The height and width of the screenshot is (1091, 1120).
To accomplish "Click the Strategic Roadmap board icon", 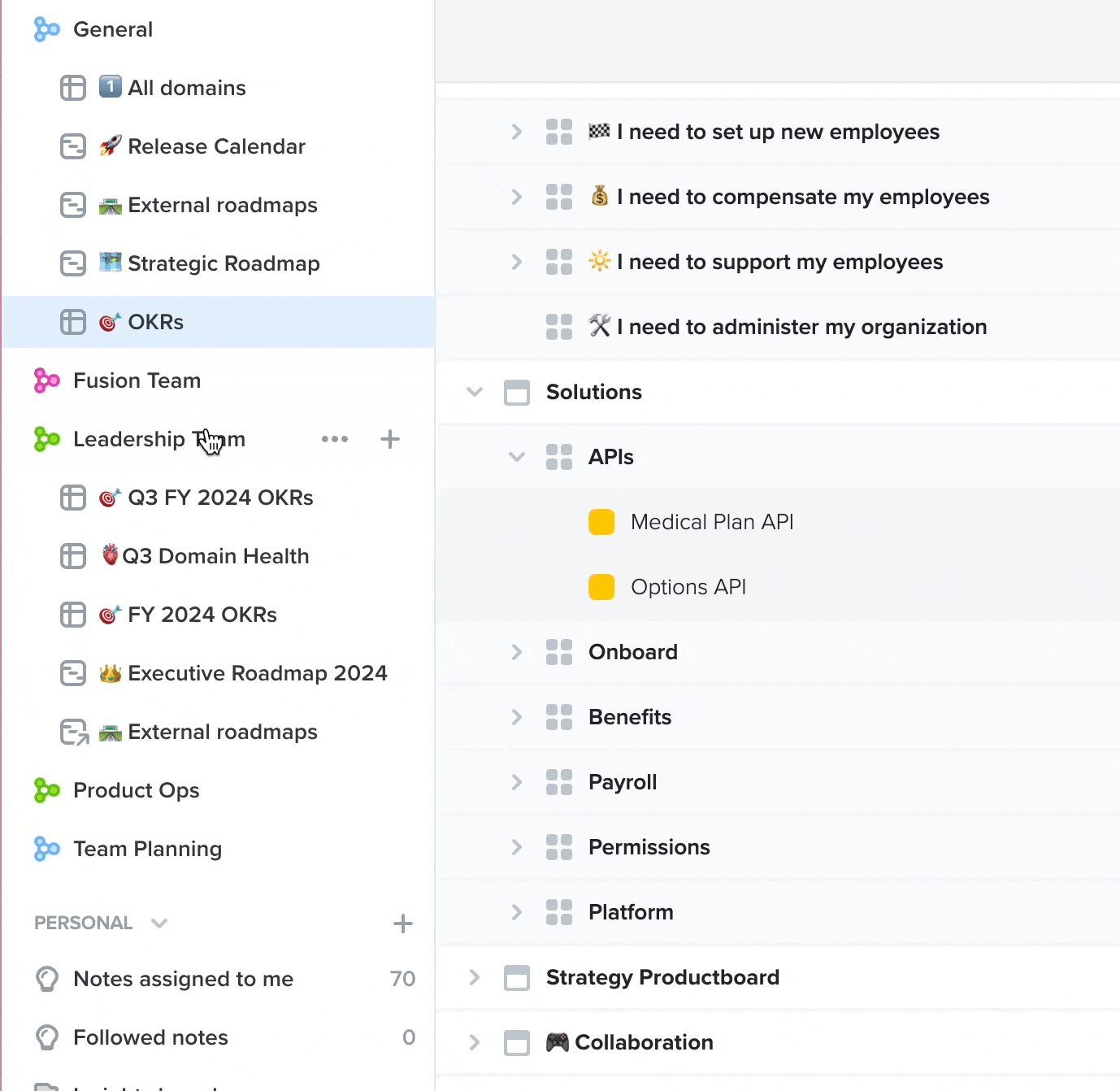I will [73, 263].
